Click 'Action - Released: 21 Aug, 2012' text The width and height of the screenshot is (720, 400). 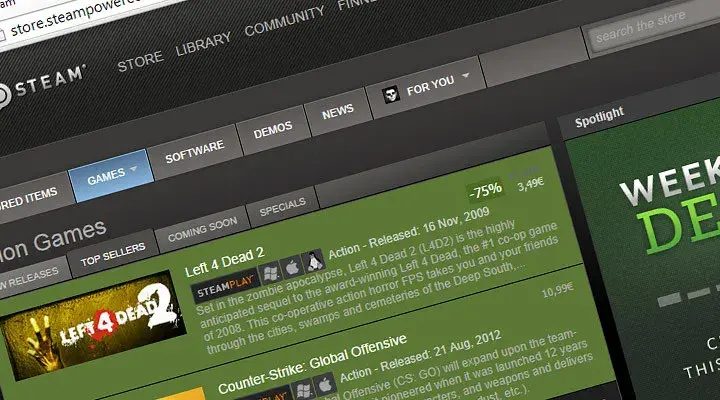pyautogui.click(x=420, y=357)
